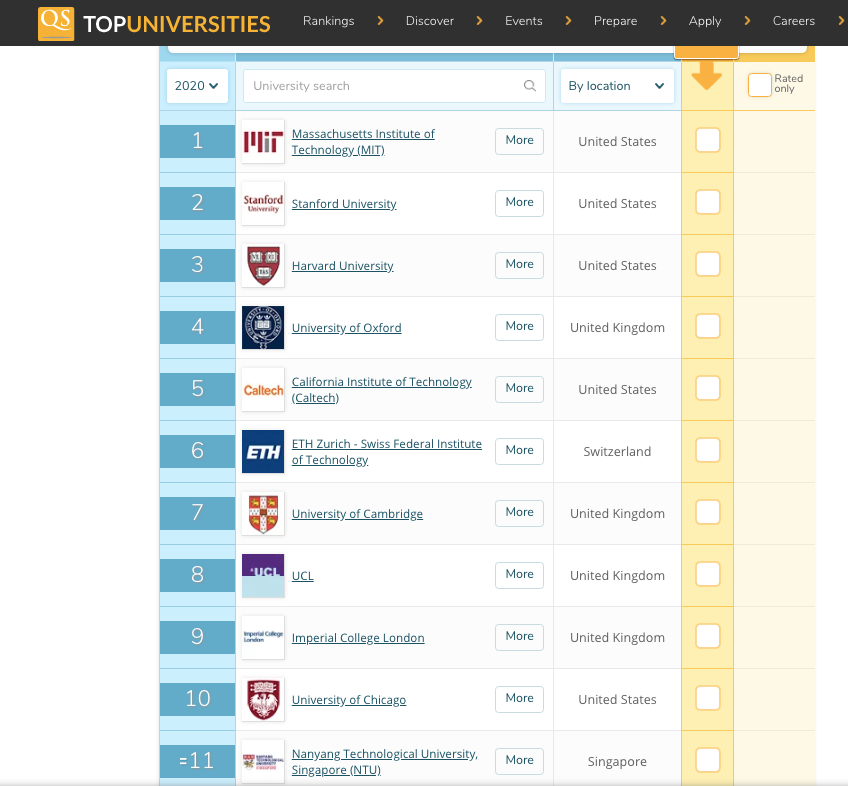Click the search magnifier icon
Screen dimensions: 848x786
[530, 85]
